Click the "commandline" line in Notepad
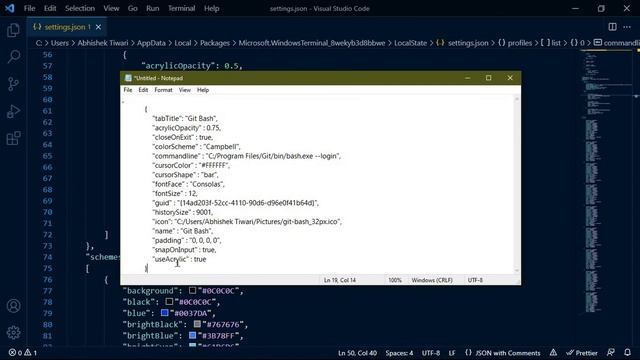The image size is (640, 360). click(x=247, y=156)
